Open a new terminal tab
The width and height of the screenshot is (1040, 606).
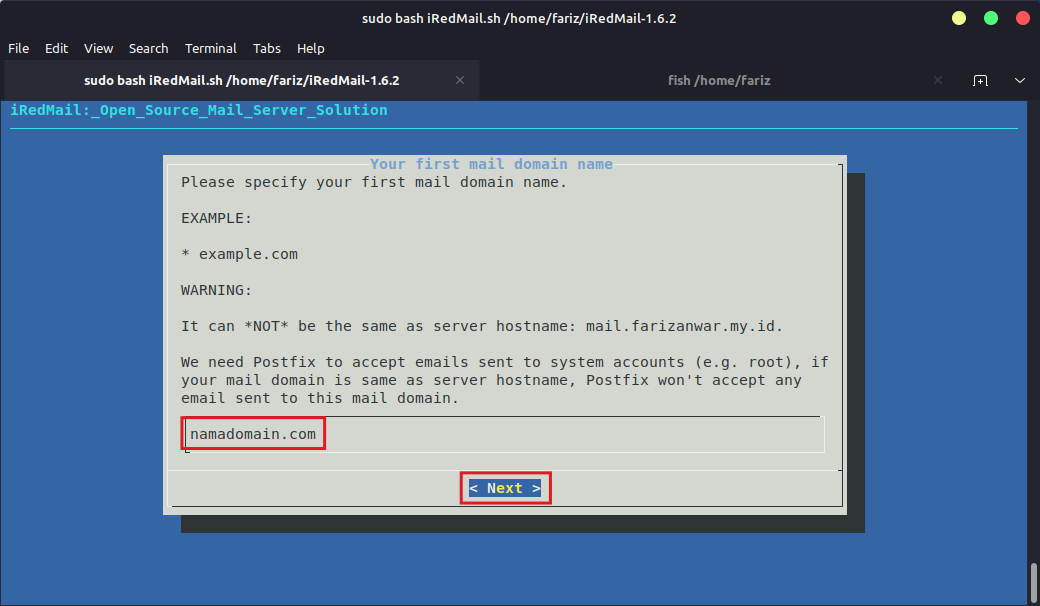[981, 80]
